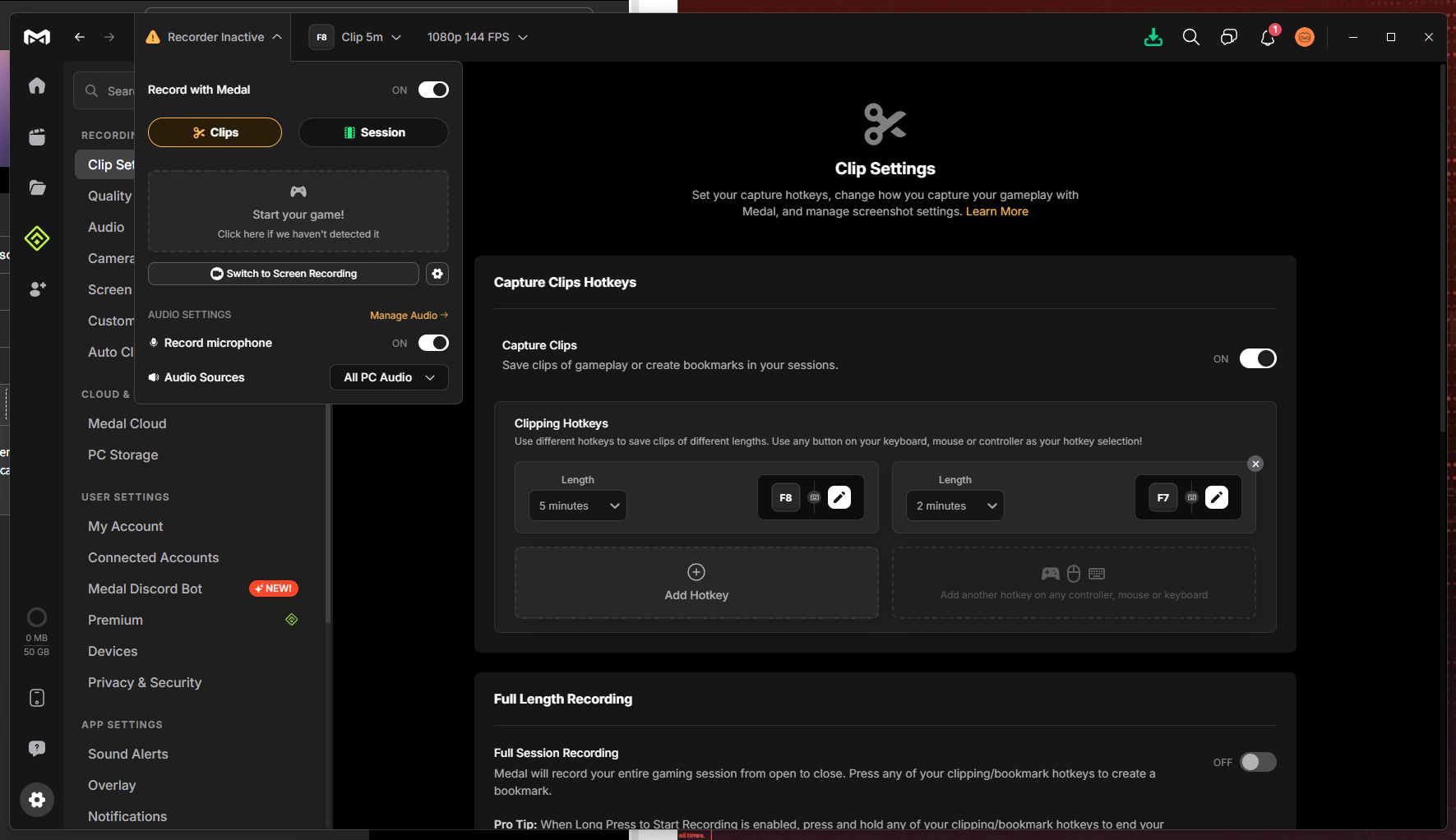Open Devices settings
1456x840 pixels.
pos(113,651)
